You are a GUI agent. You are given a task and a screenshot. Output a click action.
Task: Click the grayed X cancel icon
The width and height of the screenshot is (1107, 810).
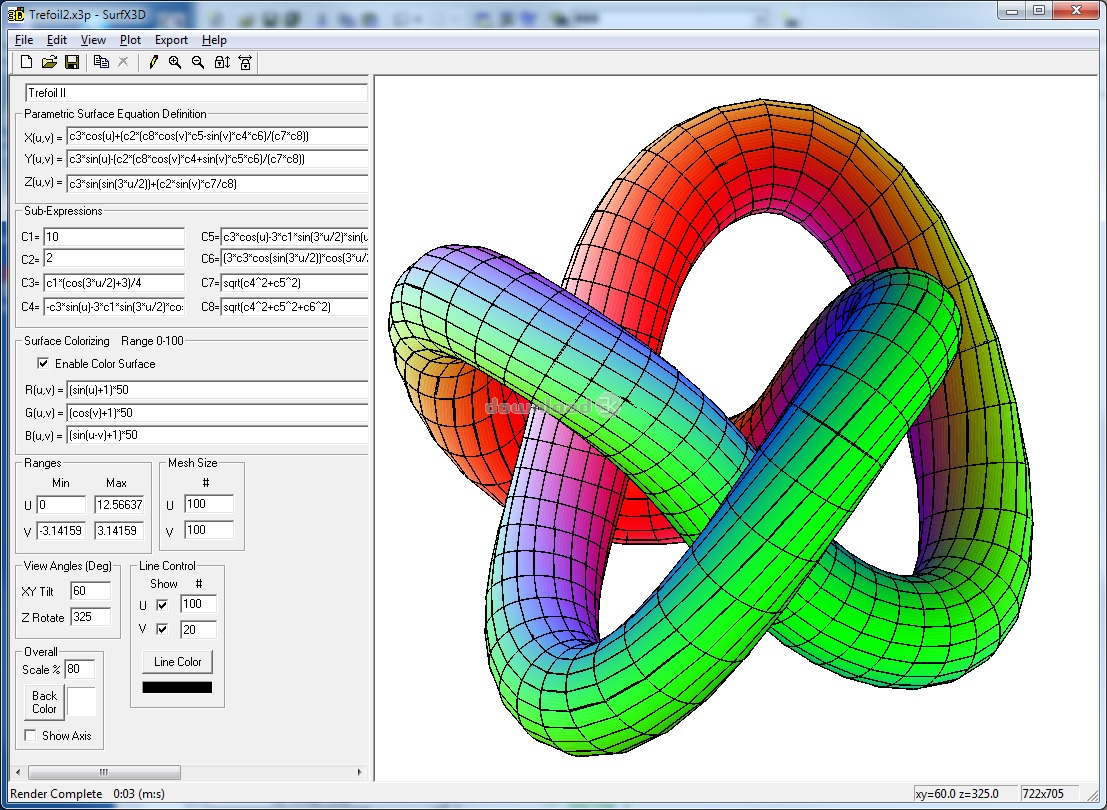(123, 62)
